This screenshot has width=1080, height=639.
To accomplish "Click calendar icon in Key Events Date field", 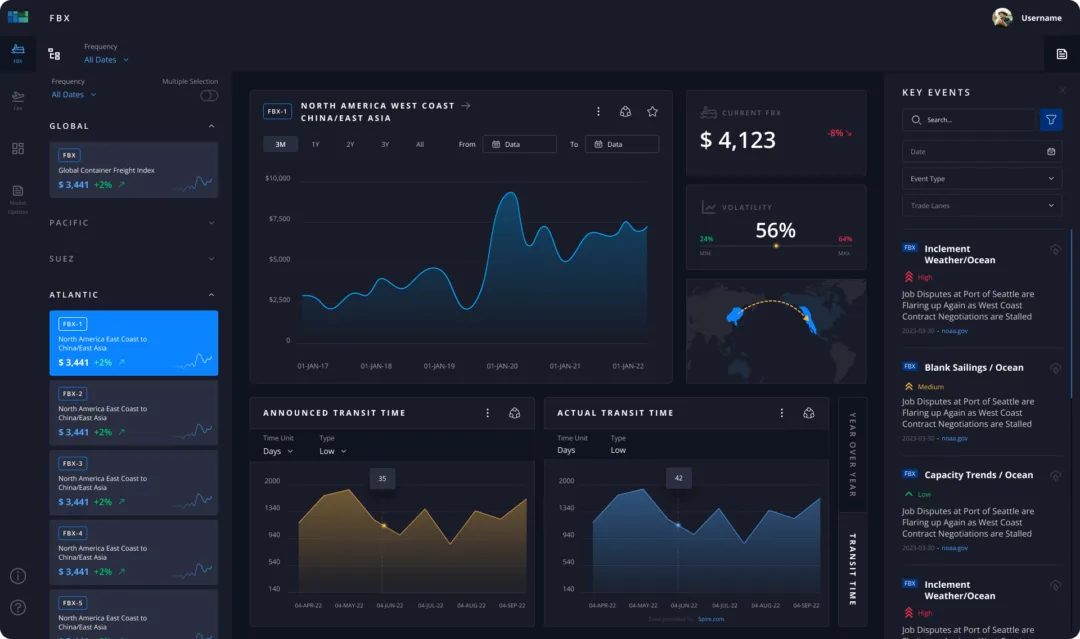I will [1051, 151].
